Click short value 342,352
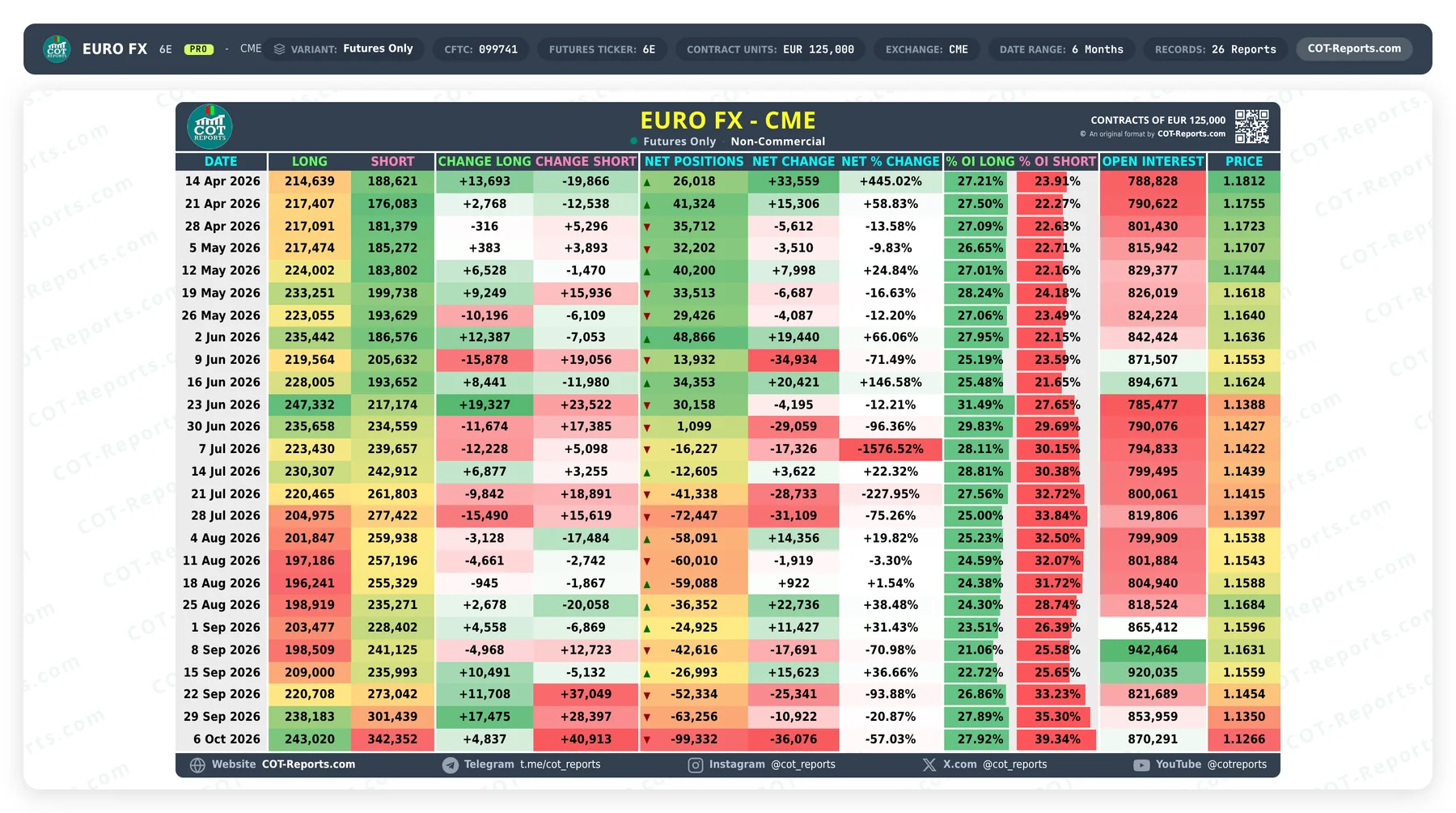The height and width of the screenshot is (813, 1456). pyautogui.click(x=392, y=739)
